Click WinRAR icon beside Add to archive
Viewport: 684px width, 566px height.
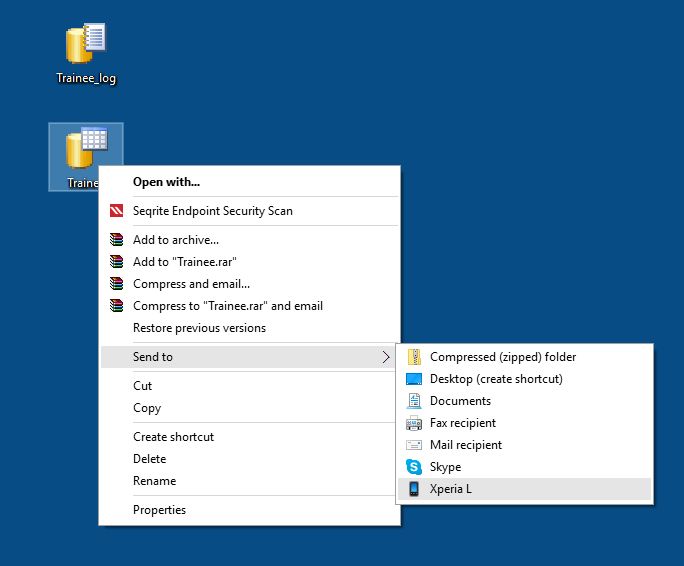[x=116, y=240]
